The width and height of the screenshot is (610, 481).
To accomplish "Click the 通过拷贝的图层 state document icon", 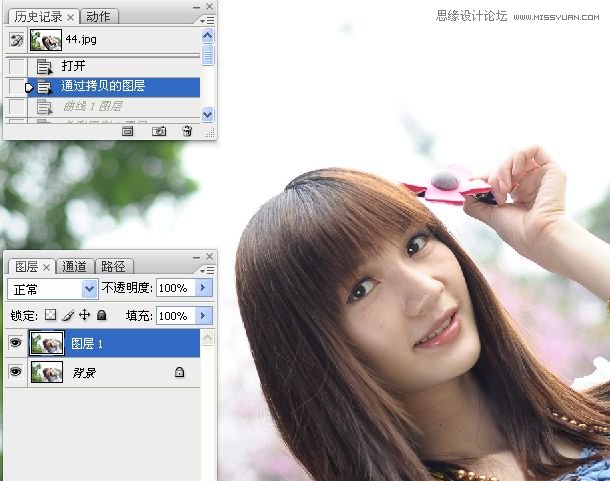I will (44, 87).
